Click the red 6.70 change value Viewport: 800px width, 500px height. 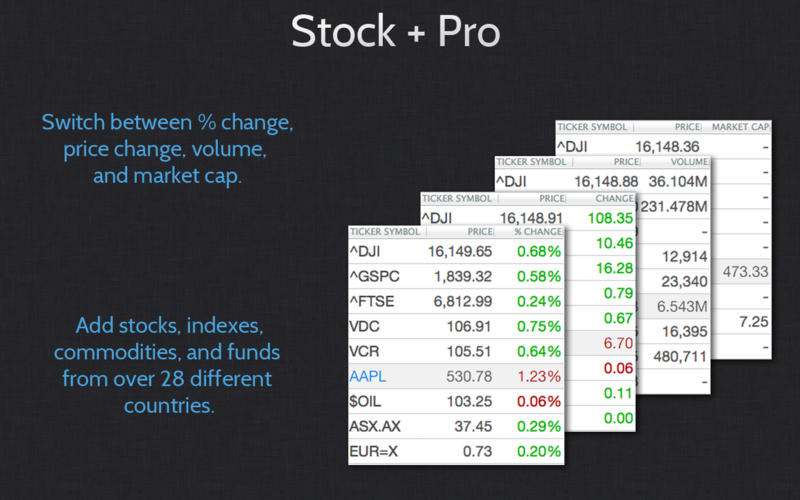point(618,343)
